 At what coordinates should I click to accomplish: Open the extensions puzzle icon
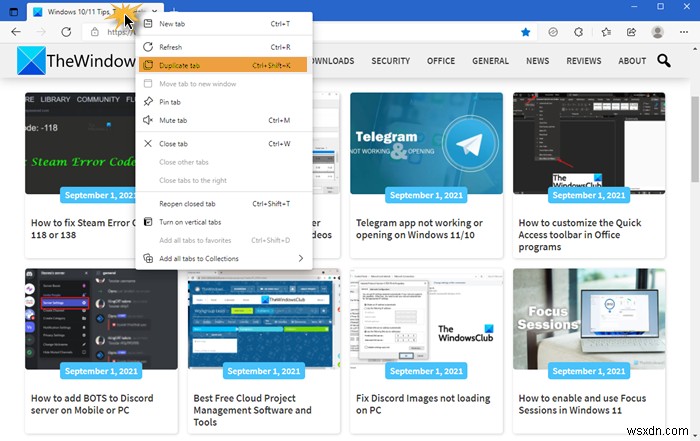[579, 32]
